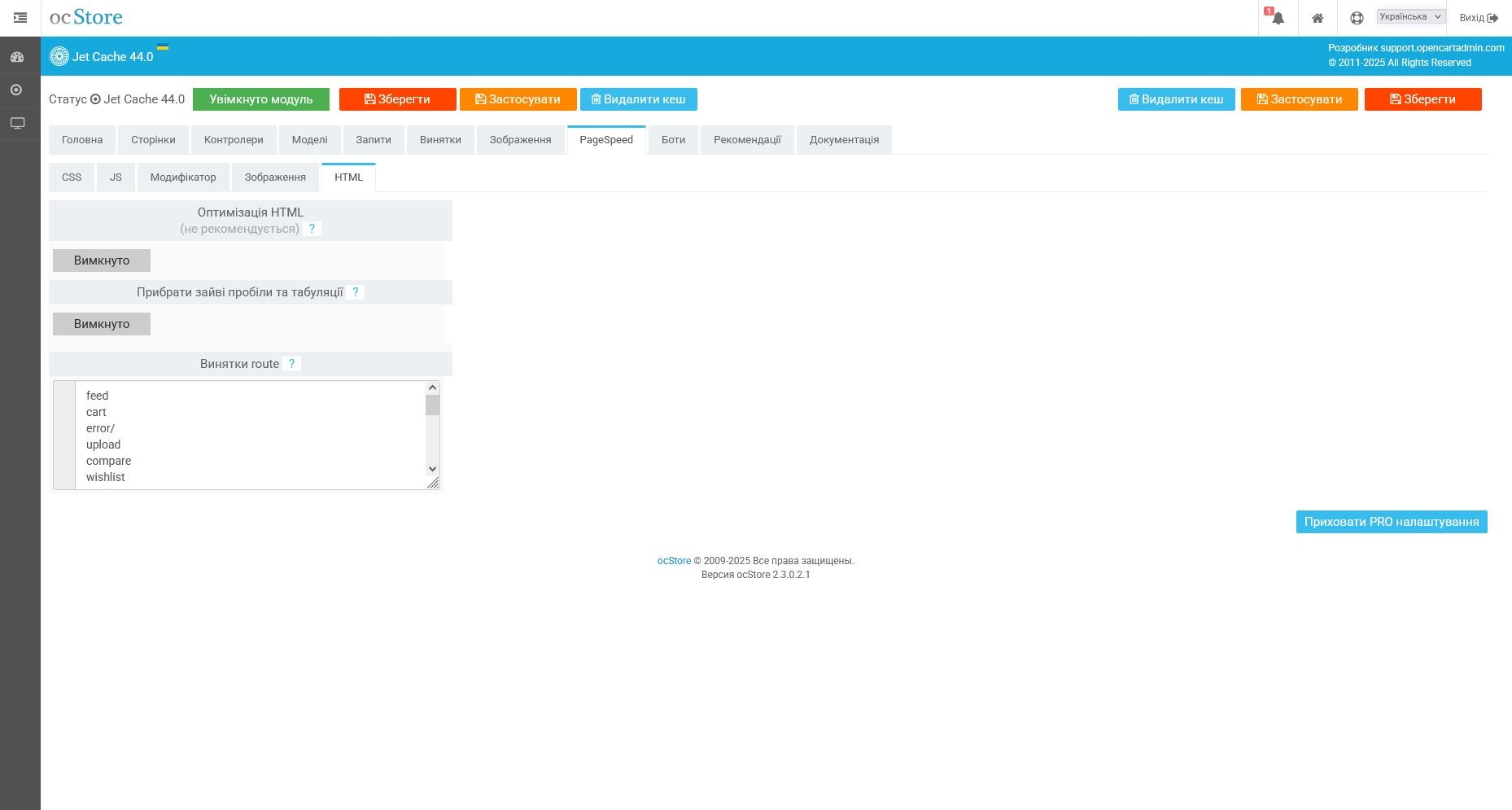Click the dashboard icon in sidebar
Screen dimensions: 1512x810
[17, 57]
